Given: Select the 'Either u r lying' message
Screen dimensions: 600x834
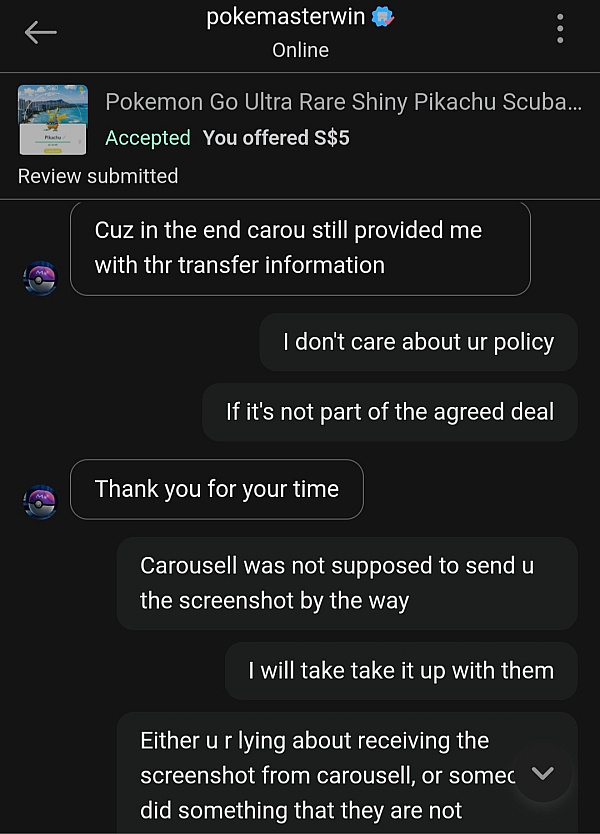Looking at the screenshot, I should point(347,773).
